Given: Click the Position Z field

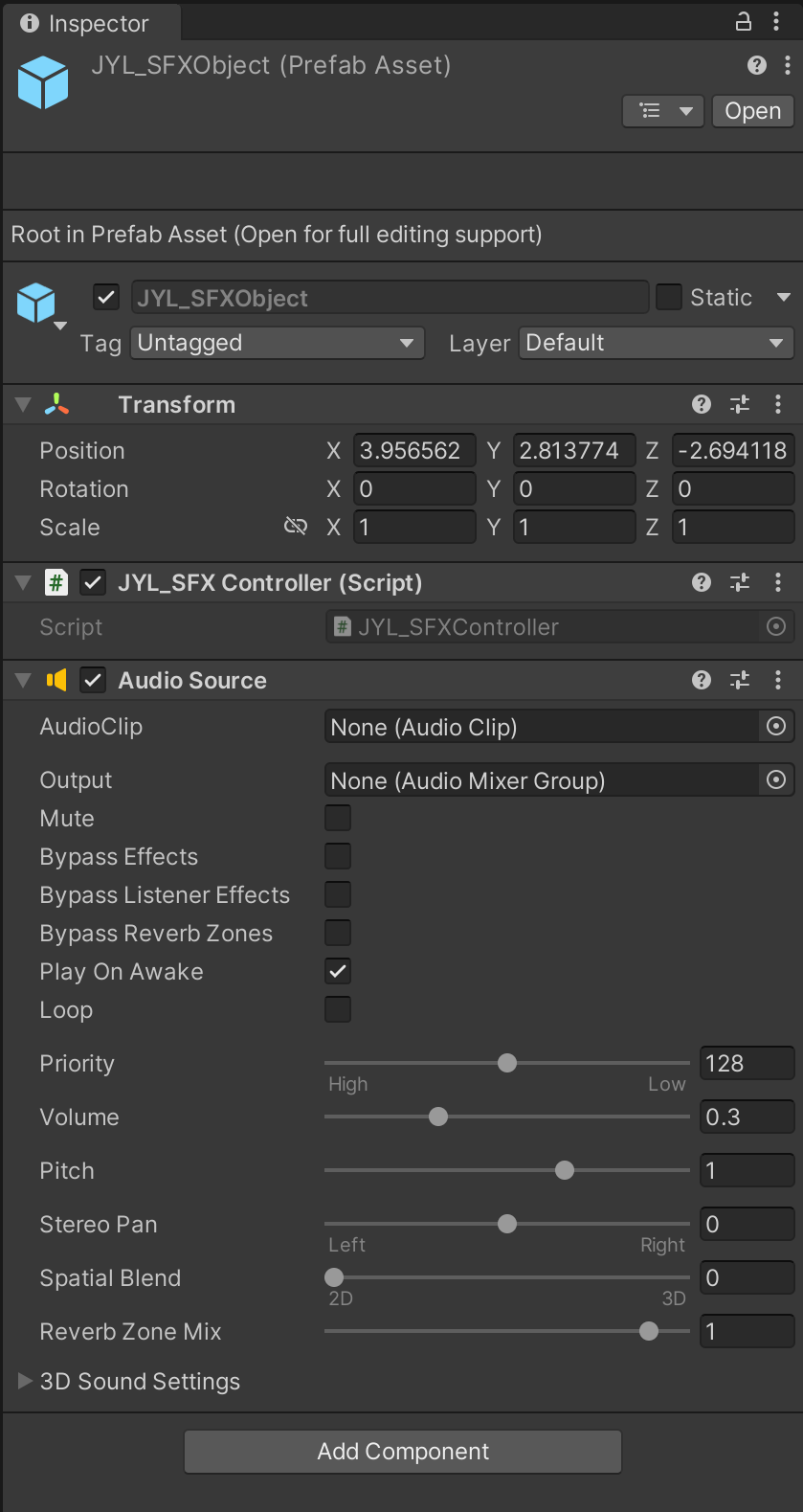Looking at the screenshot, I should (x=733, y=450).
